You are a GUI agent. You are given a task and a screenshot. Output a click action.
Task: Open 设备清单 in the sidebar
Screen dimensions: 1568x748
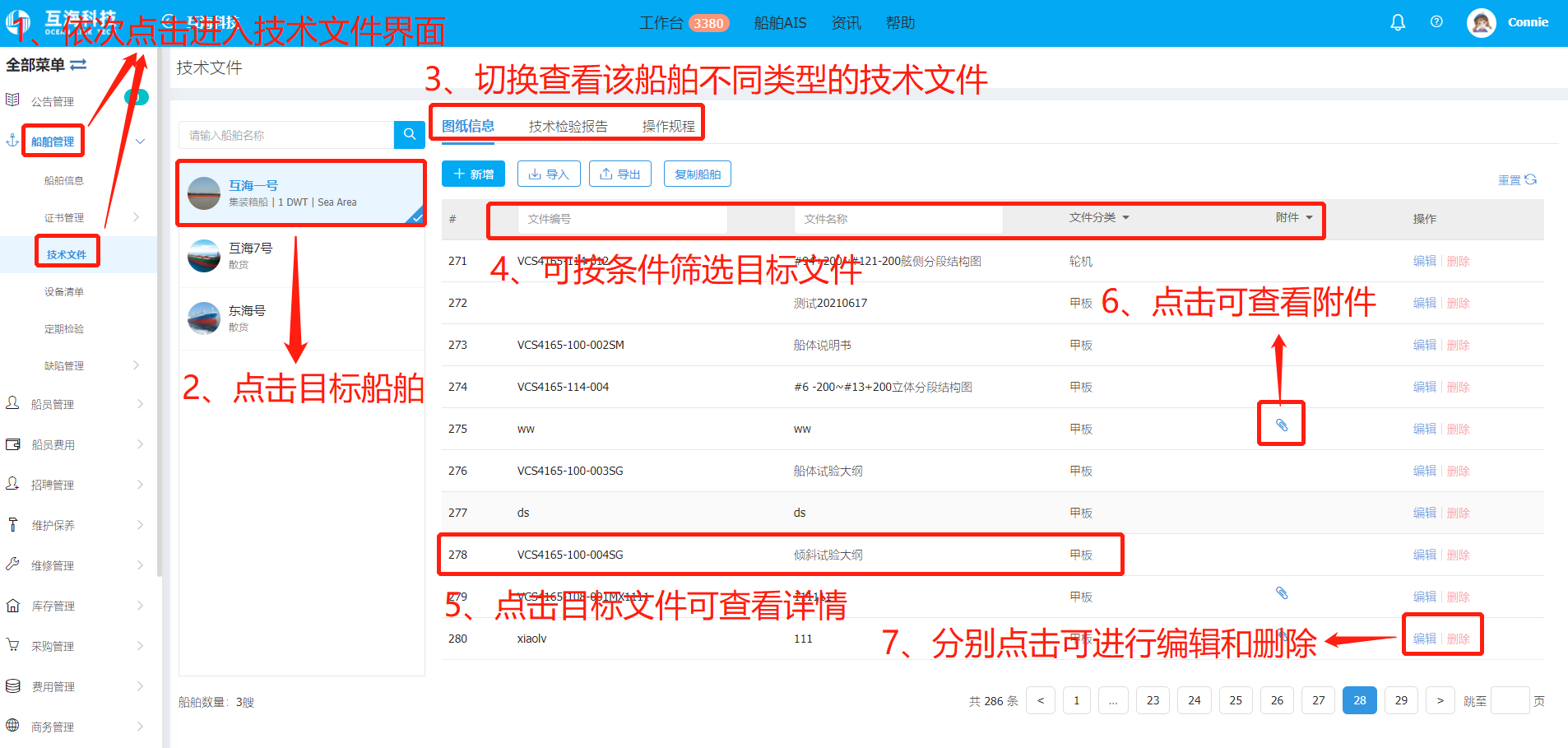click(64, 291)
